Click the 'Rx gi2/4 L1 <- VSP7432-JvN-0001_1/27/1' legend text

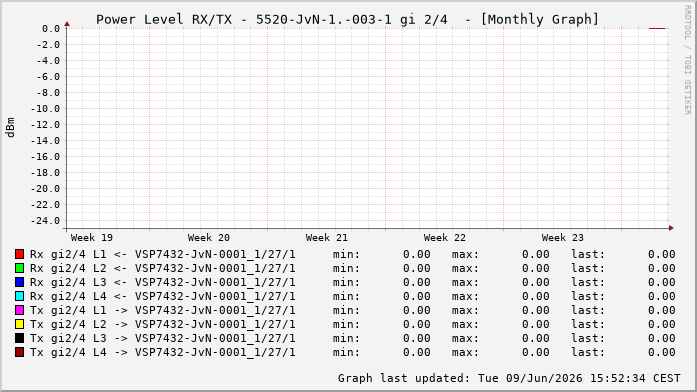[x=163, y=254]
